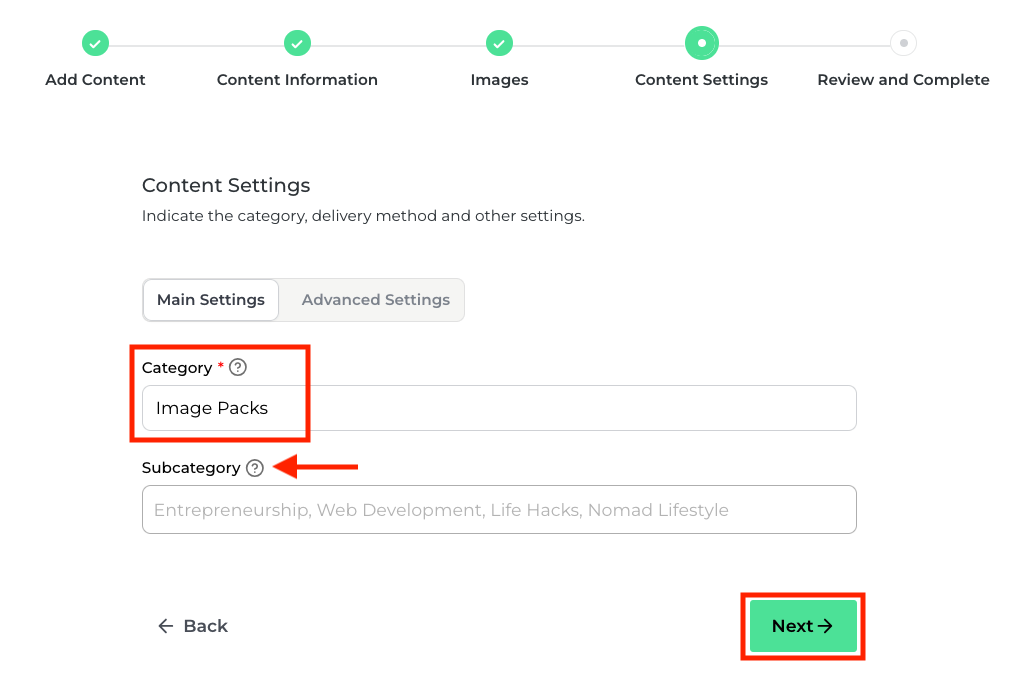Viewport: 1019px width, 682px height.
Task: Click the Images step label
Action: [499, 80]
